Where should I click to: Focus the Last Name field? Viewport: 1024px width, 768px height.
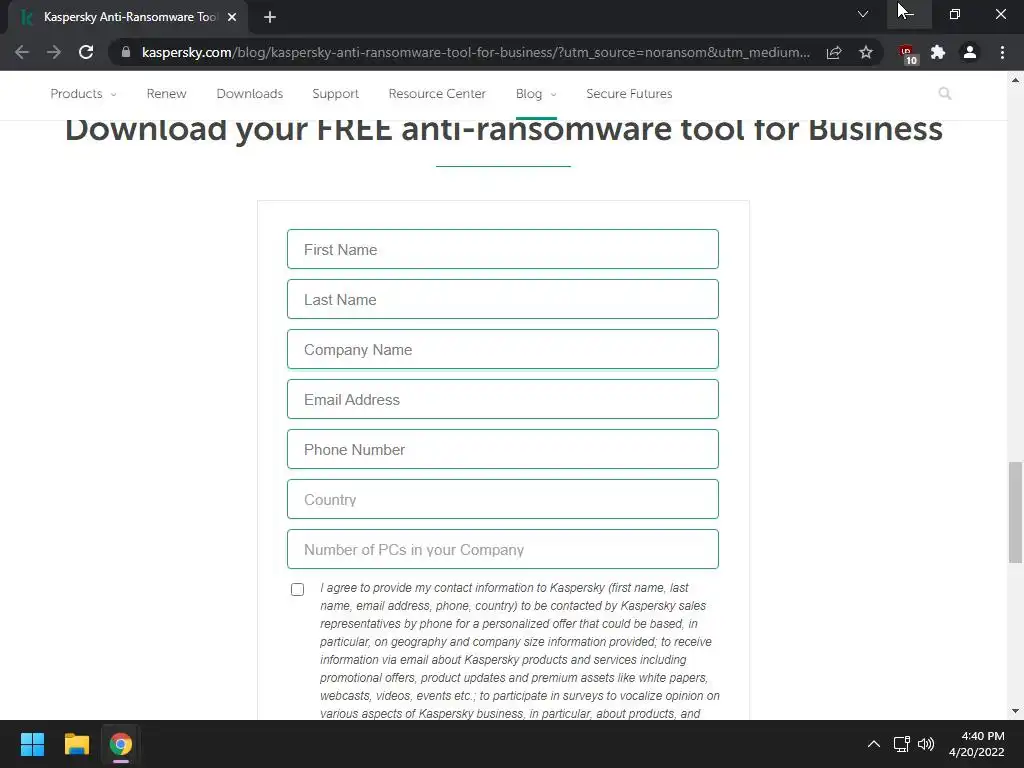503,299
